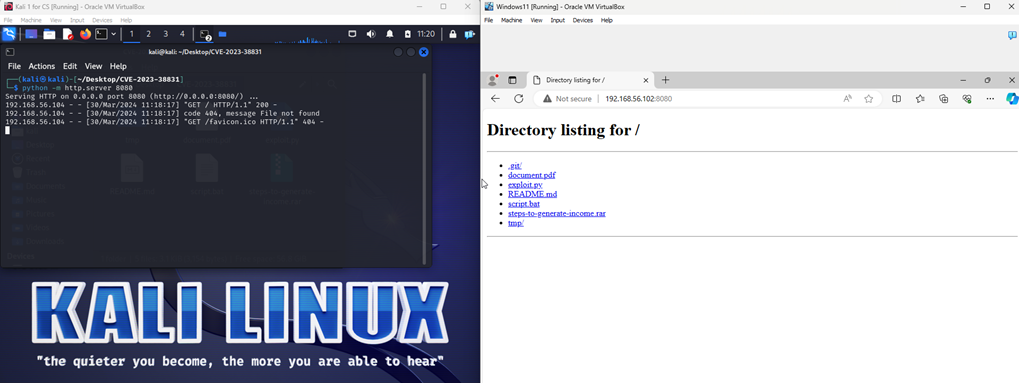Click the battery power icon in Kali panel
The width and height of the screenshot is (1019, 383).
point(407,34)
